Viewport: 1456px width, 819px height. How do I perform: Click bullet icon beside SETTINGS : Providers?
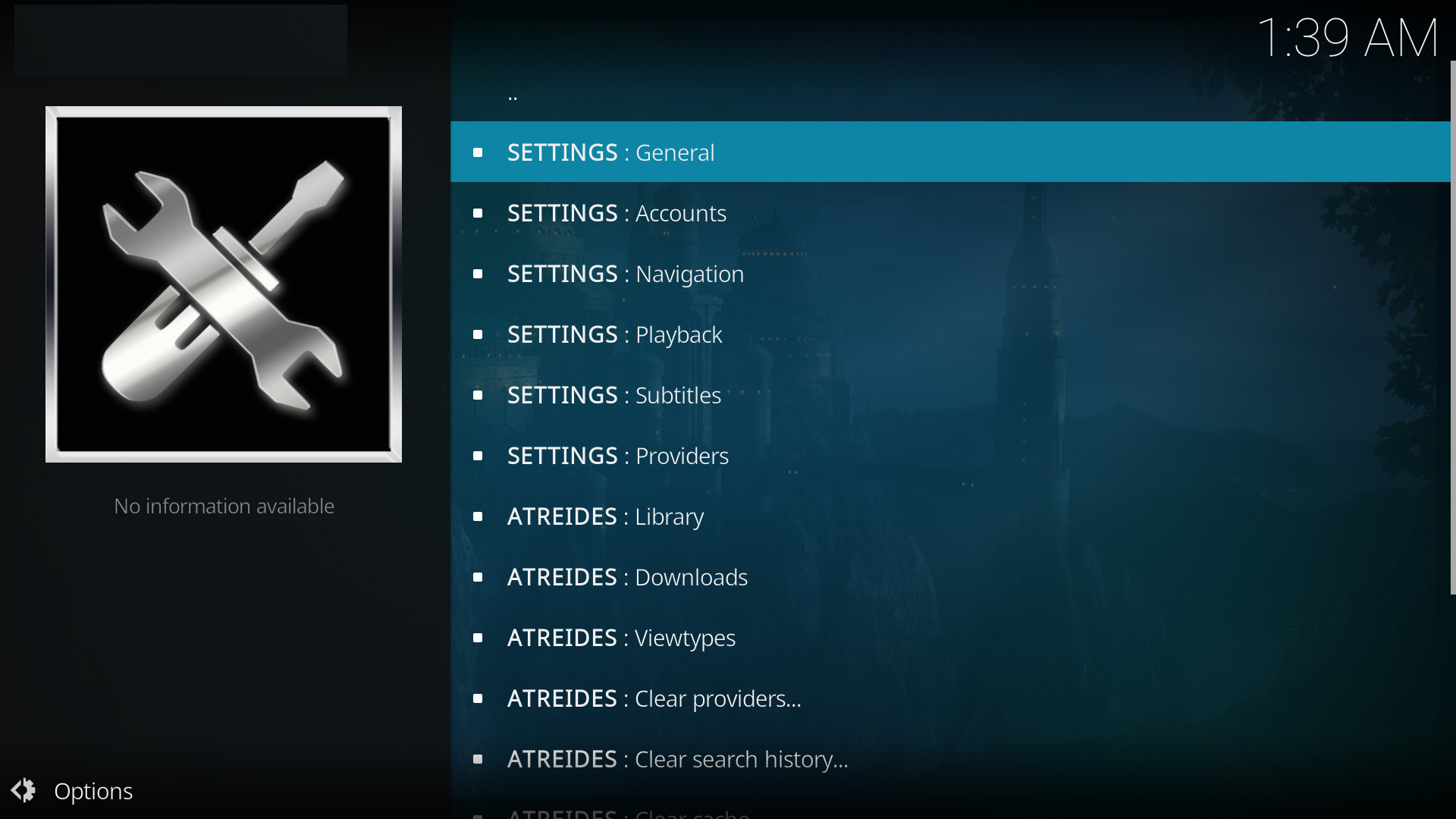478,456
